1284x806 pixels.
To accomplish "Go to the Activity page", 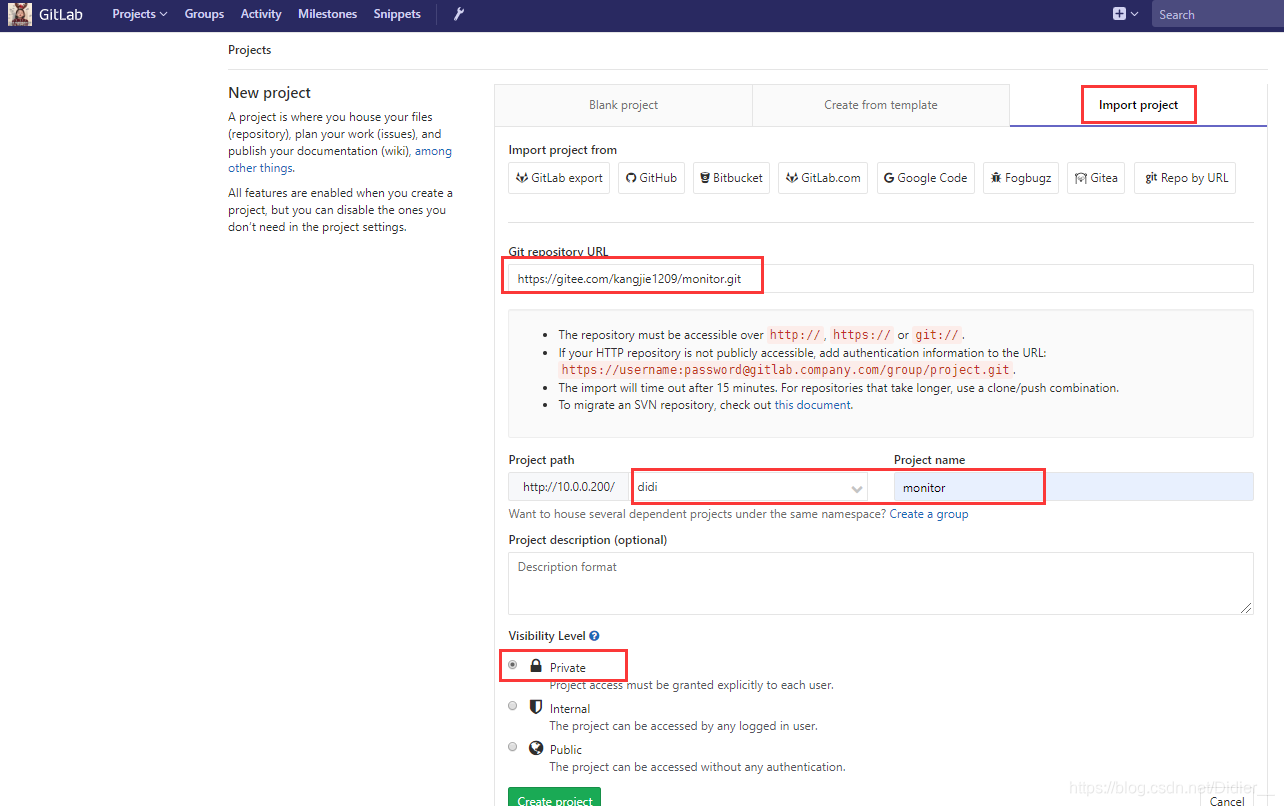I will click(x=261, y=14).
